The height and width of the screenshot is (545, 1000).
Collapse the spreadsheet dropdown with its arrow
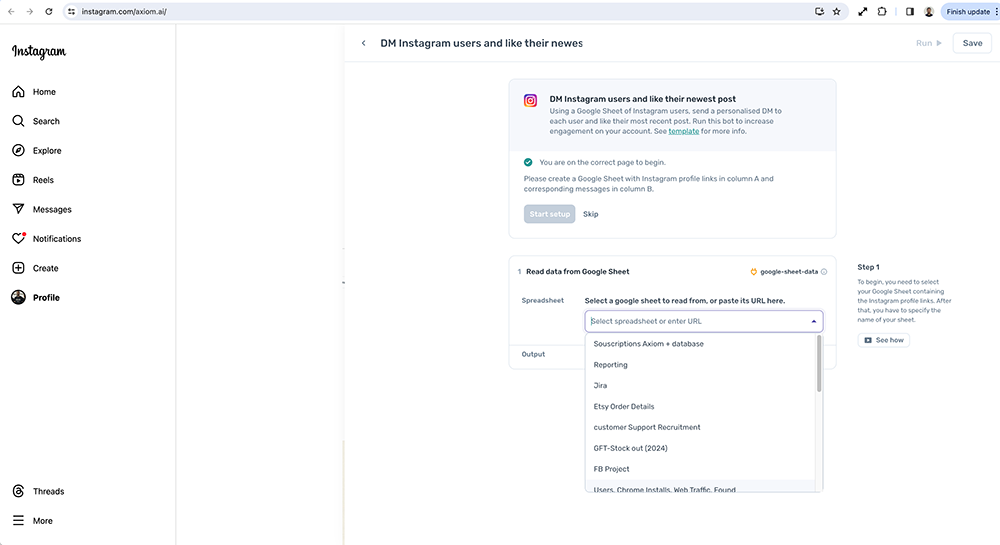814,321
